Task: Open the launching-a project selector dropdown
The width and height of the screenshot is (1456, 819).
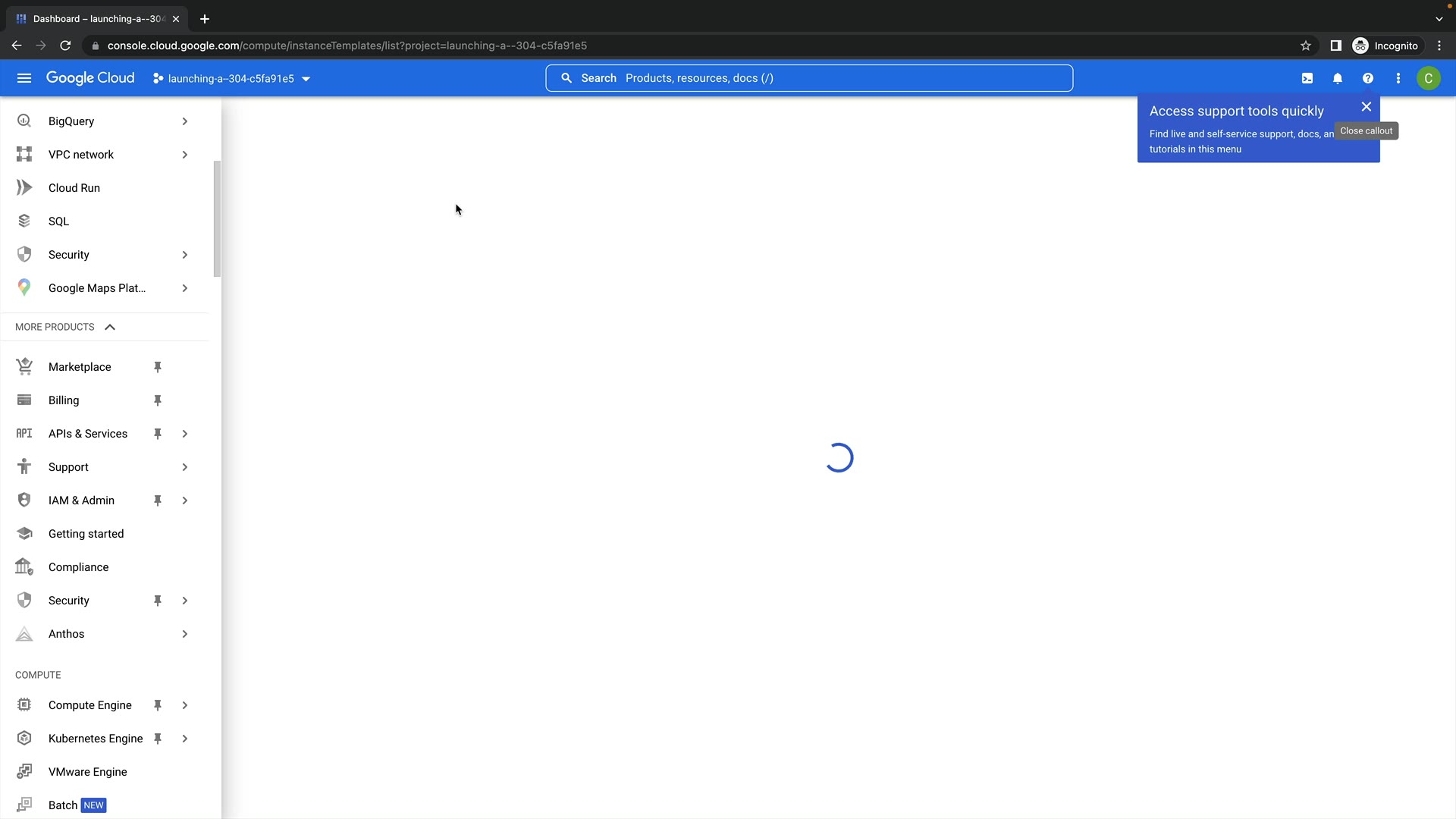Action: (x=231, y=79)
